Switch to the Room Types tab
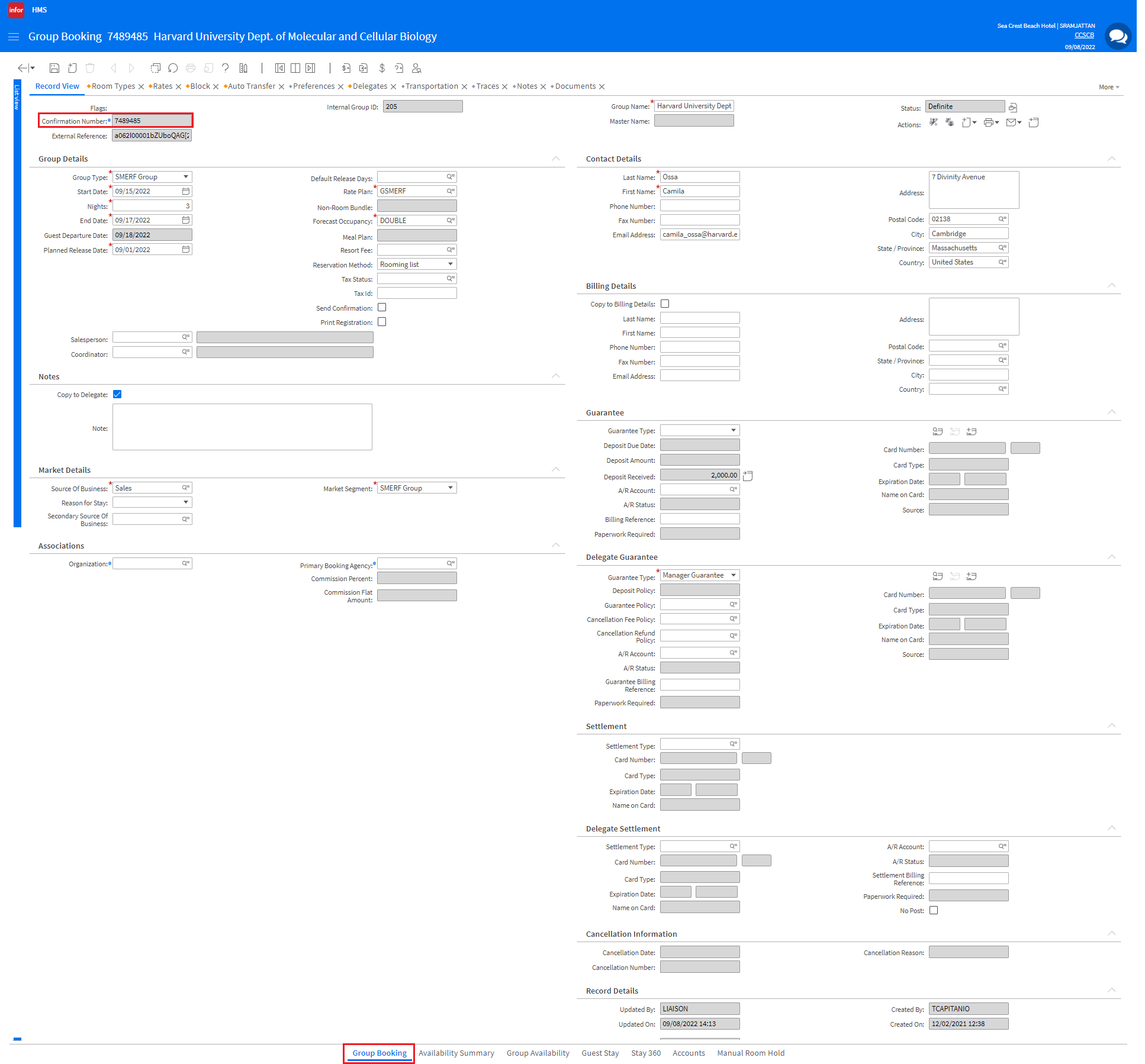 (x=113, y=86)
